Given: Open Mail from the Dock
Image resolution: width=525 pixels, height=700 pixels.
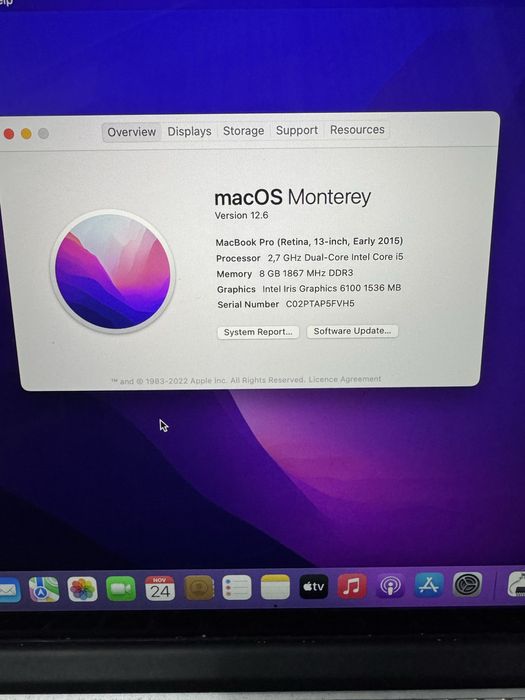Looking at the screenshot, I should [8, 590].
